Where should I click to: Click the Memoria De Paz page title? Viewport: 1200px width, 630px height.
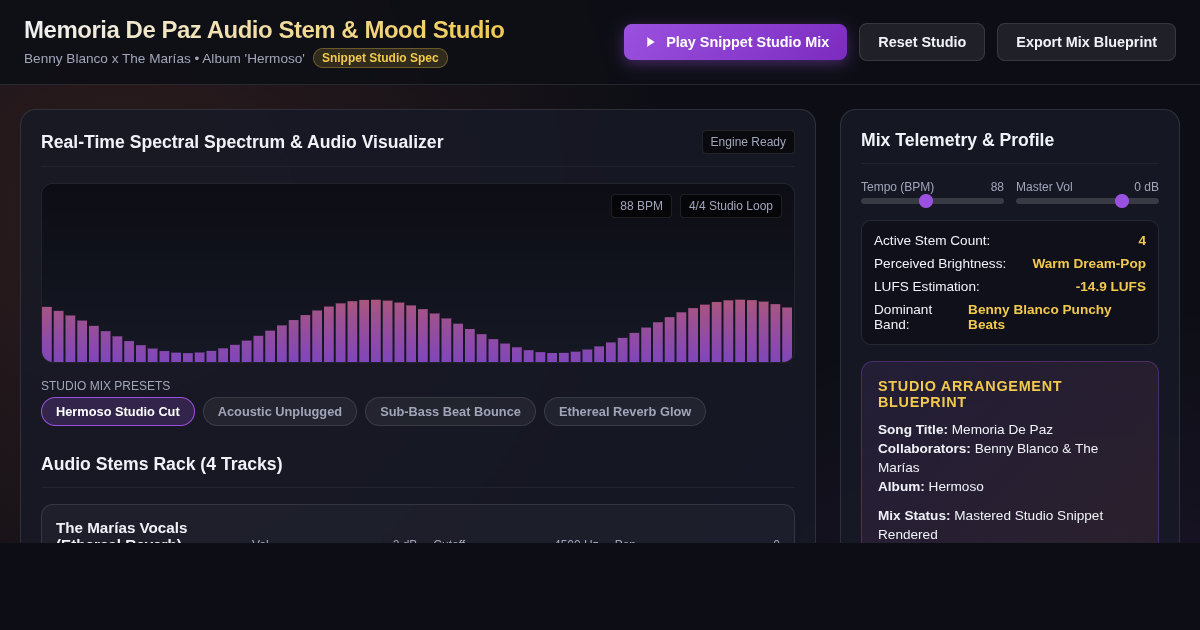(x=264, y=30)
